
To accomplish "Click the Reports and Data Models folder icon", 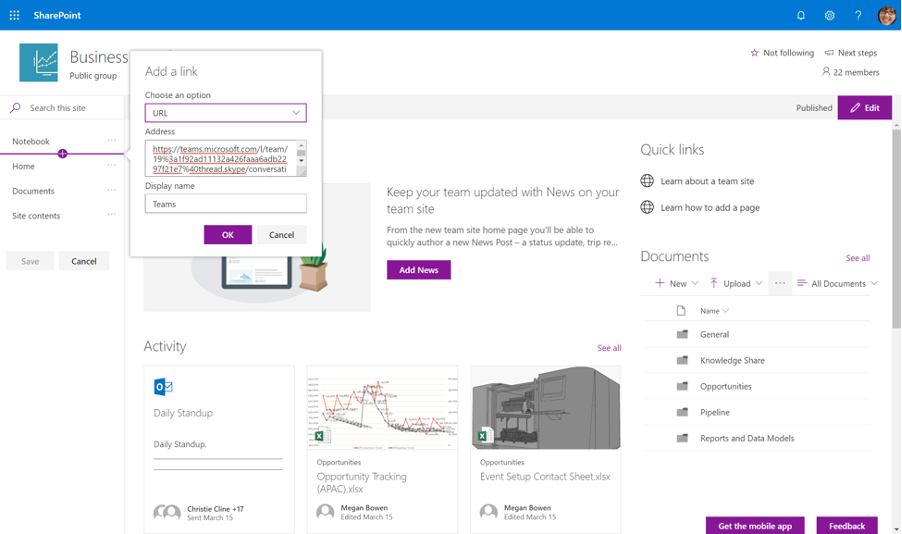I will click(x=682, y=438).
